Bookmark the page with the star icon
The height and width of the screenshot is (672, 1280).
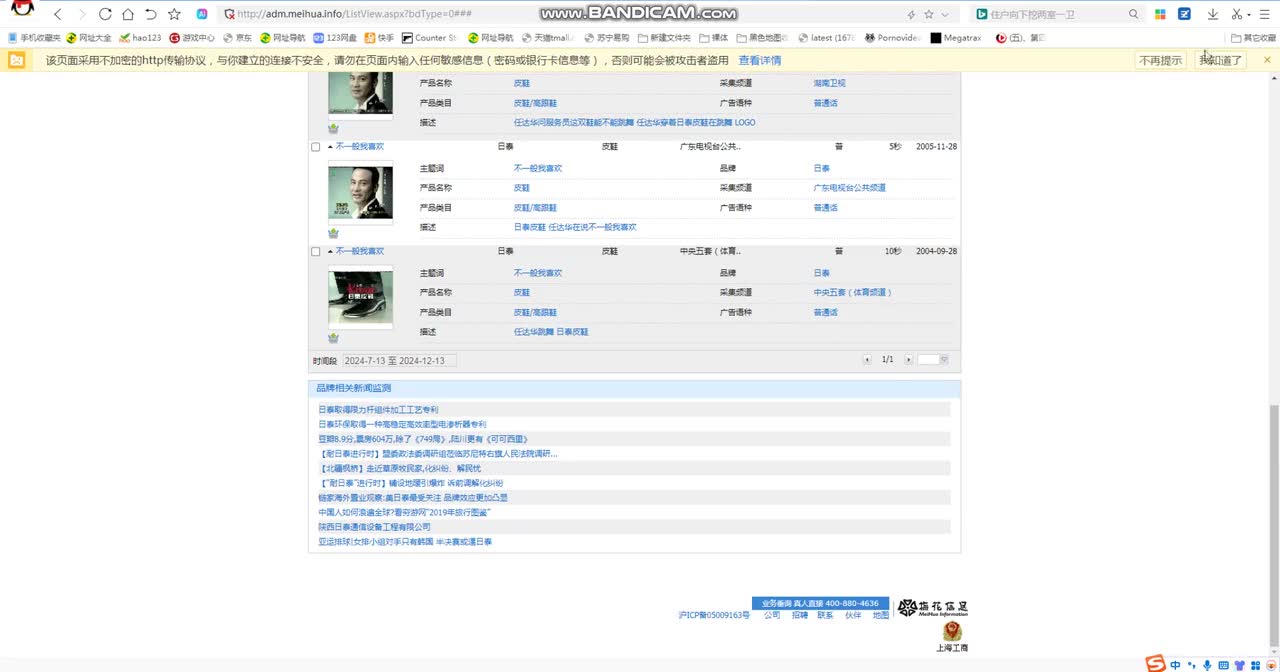[175, 14]
